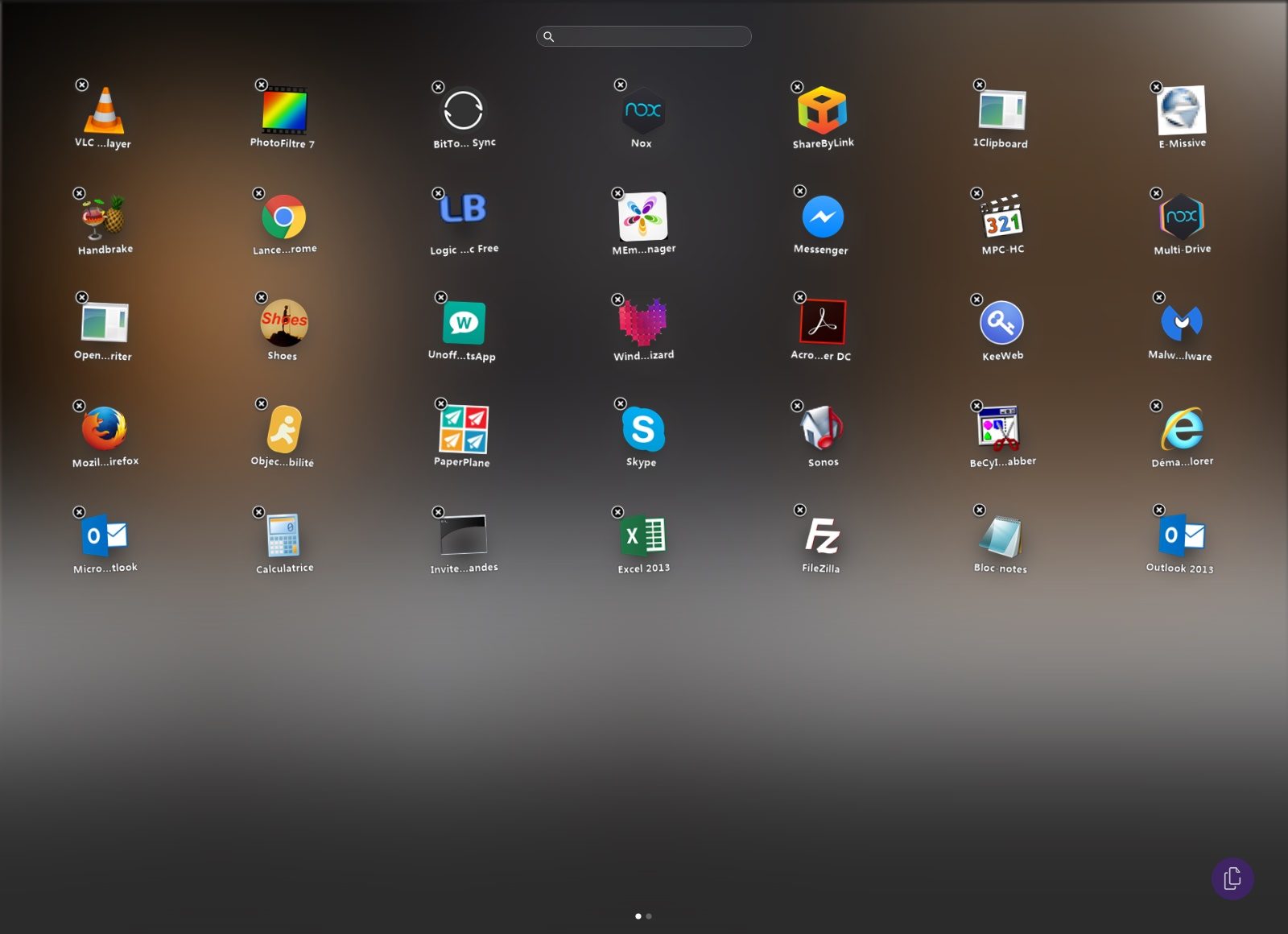Open Acrobat Reader DC icon
The image size is (1288, 934).
click(822, 323)
